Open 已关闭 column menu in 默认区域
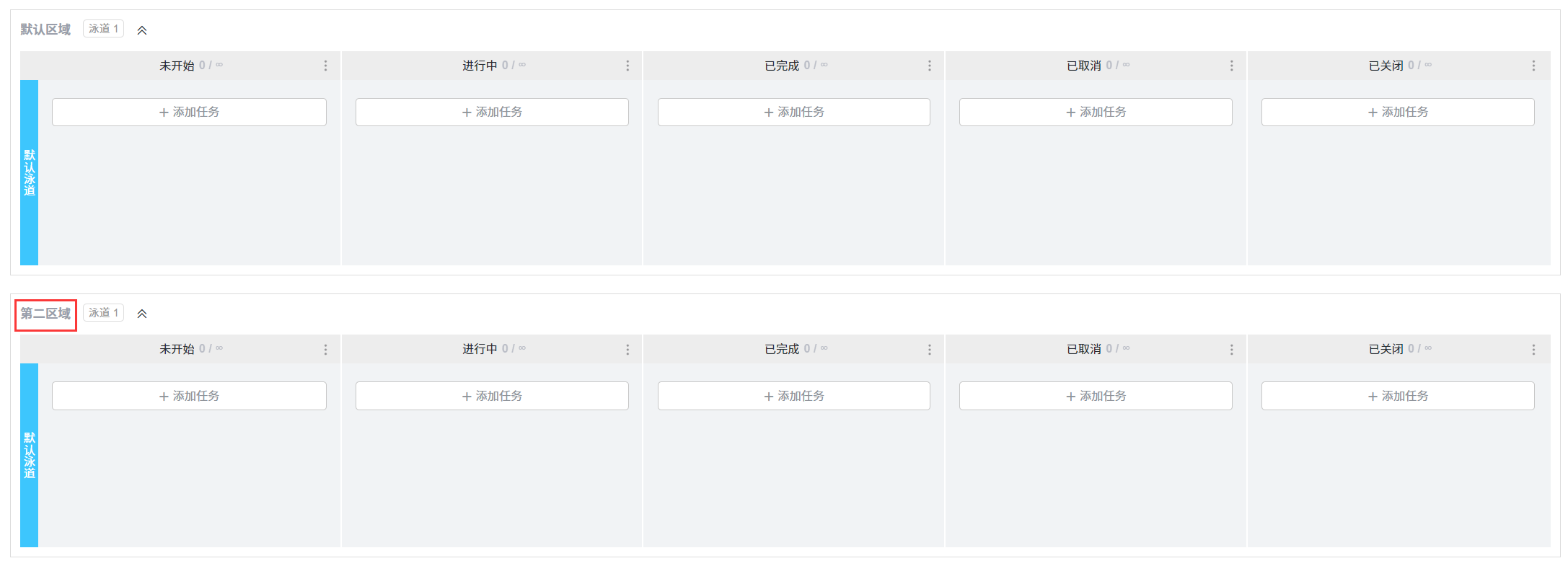This screenshot has height=566, width=1568. pos(1533,66)
